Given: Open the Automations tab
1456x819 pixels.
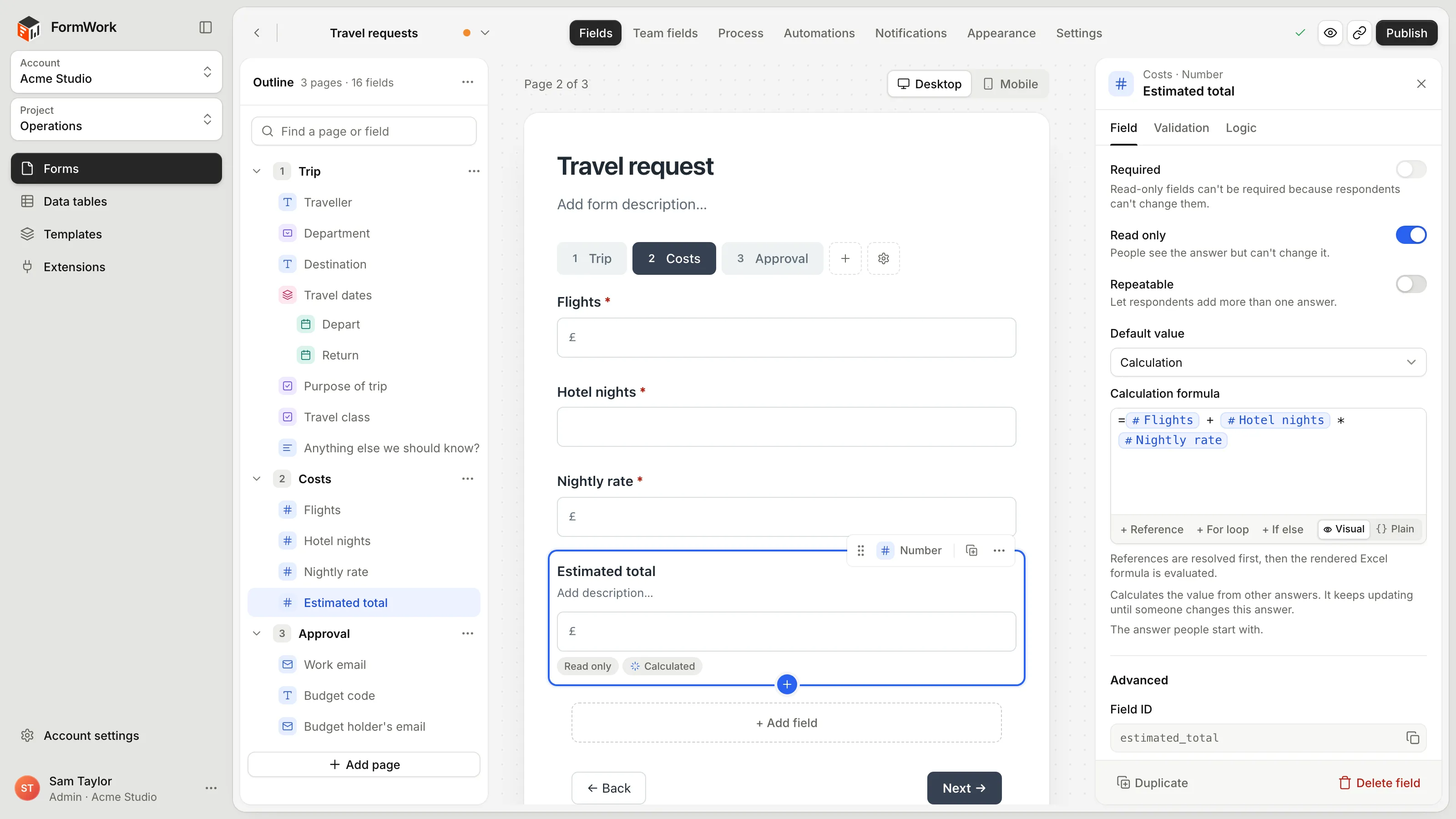Looking at the screenshot, I should (819, 33).
